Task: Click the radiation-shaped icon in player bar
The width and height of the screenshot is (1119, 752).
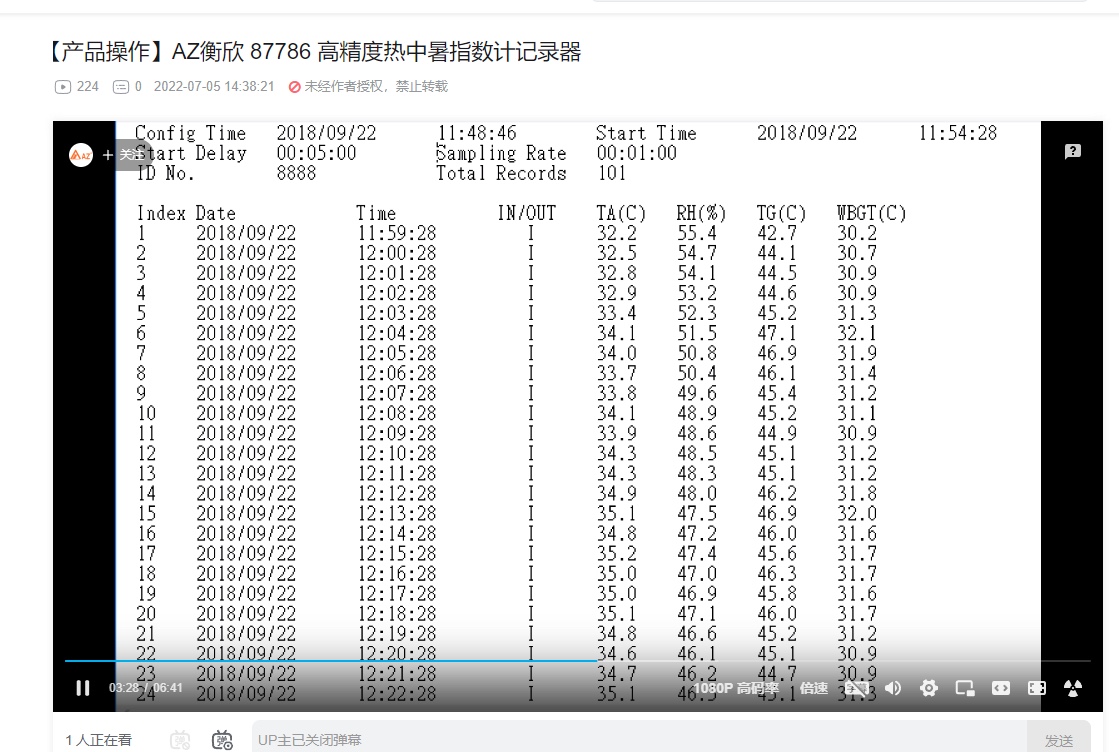Action: click(x=1073, y=688)
